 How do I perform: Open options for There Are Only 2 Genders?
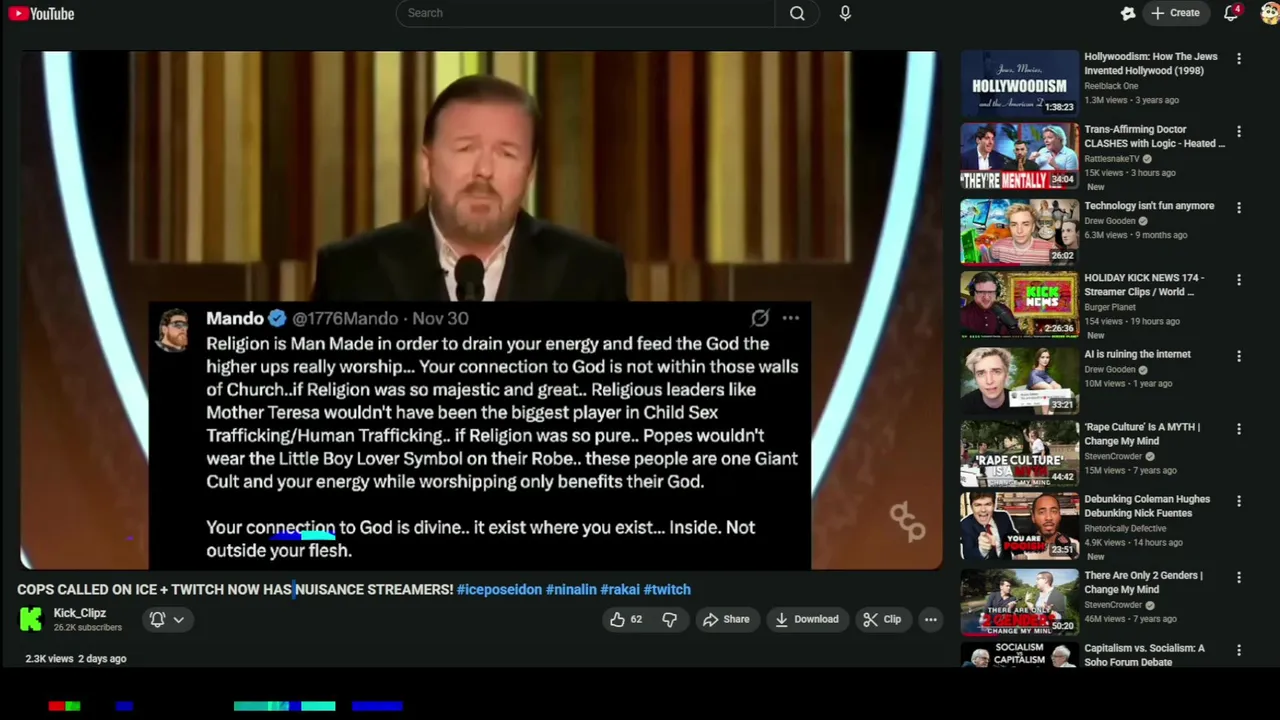pos(1239,577)
